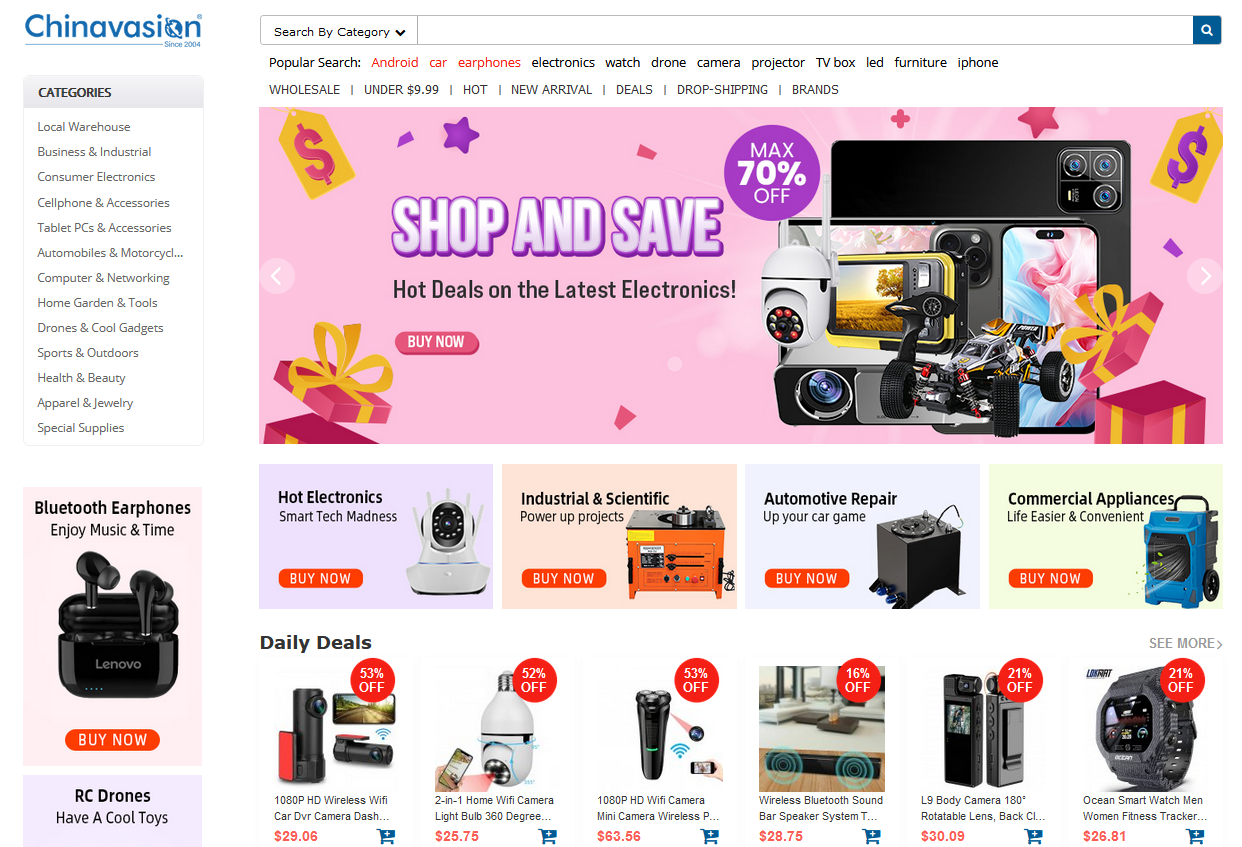Show the previous banner slide arrow
1242x847 pixels.
coord(277,276)
